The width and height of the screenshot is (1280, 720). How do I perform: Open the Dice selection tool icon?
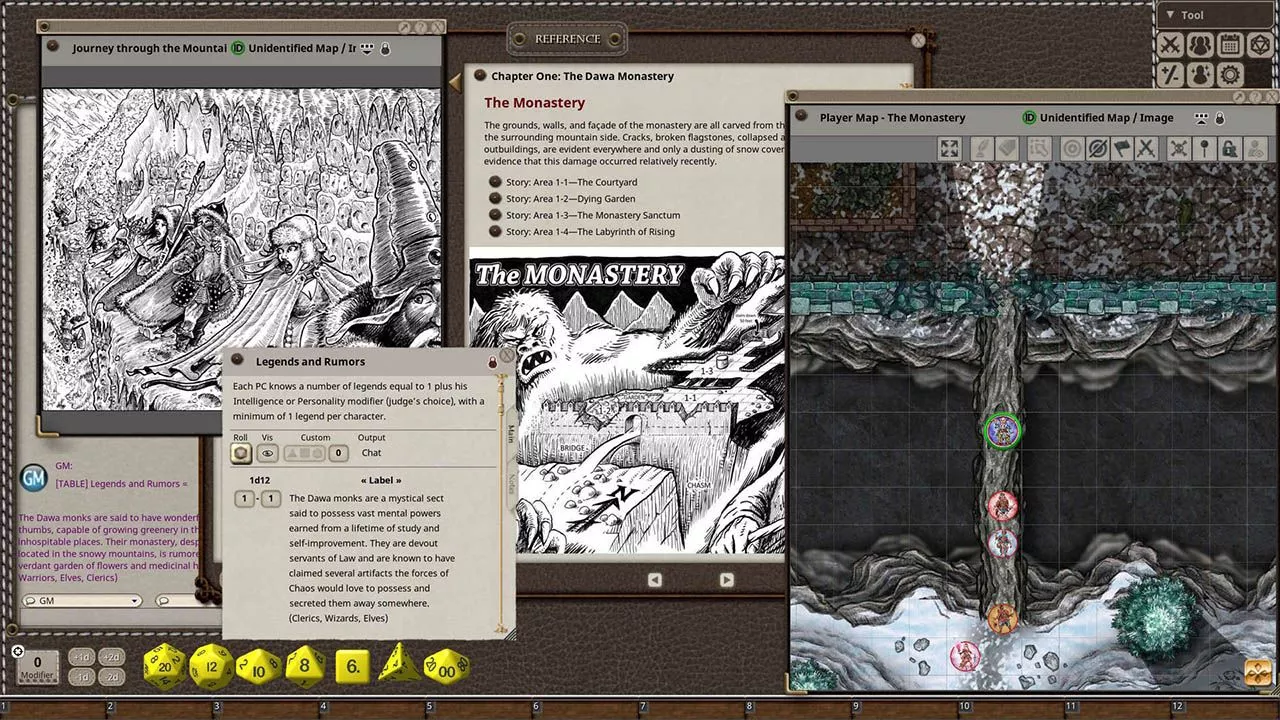[1259, 45]
